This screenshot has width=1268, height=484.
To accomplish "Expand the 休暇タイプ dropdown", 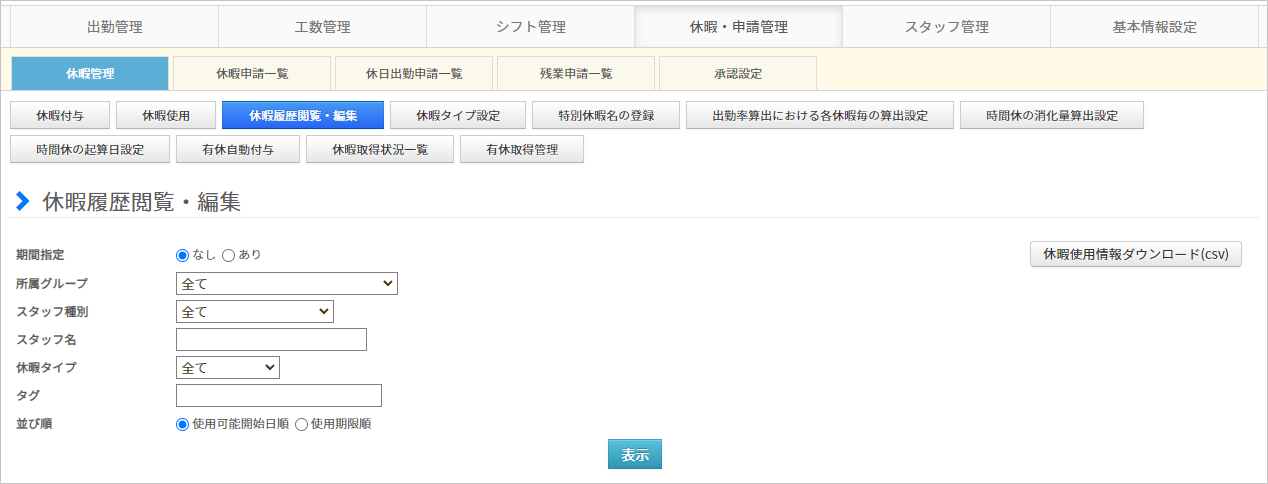I will click(x=227, y=368).
